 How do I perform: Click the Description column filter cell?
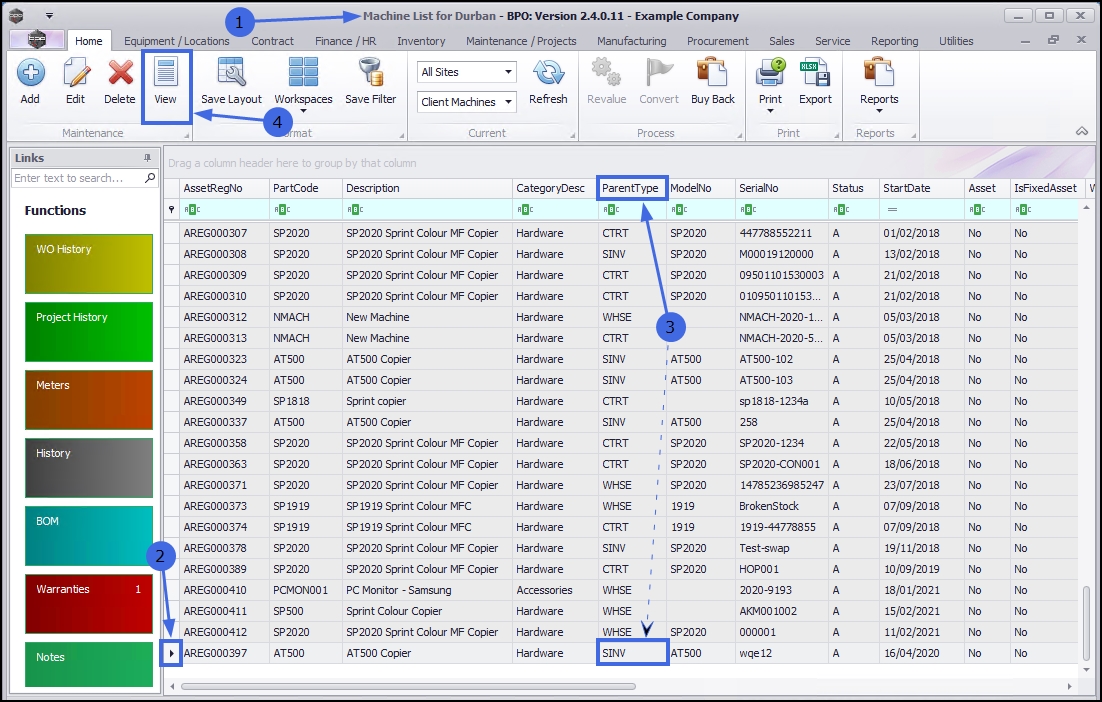427,209
